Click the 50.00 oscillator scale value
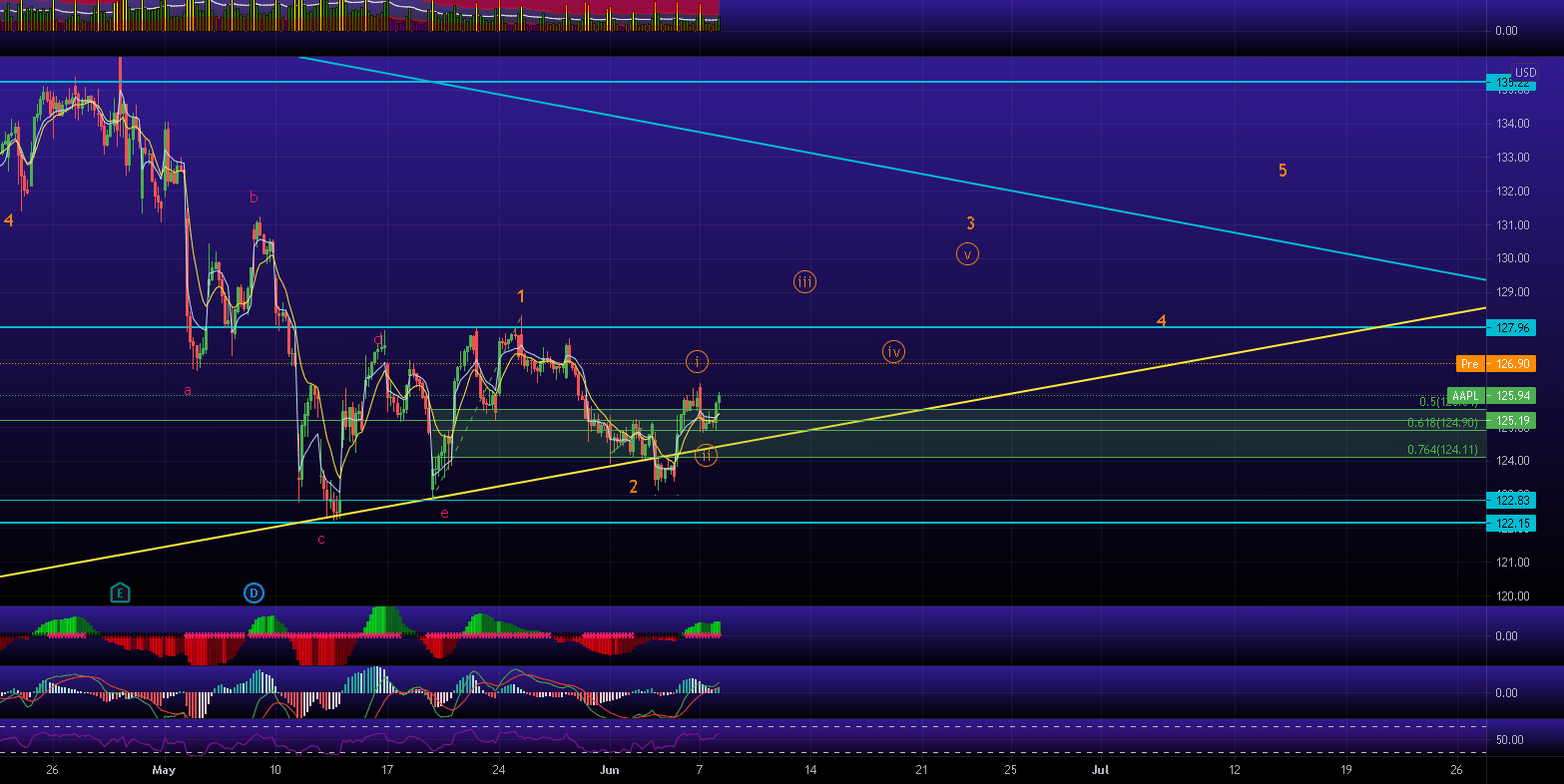 pyautogui.click(x=1509, y=740)
